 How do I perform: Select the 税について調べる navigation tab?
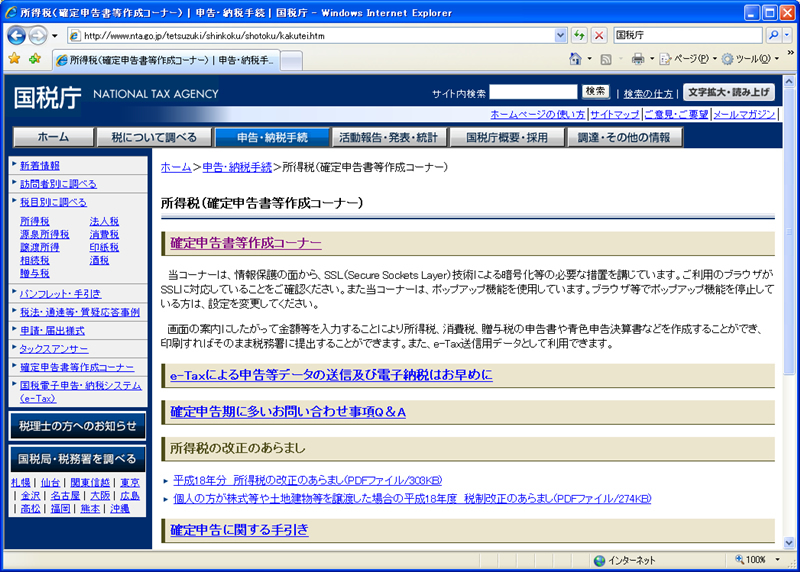[x=153, y=137]
